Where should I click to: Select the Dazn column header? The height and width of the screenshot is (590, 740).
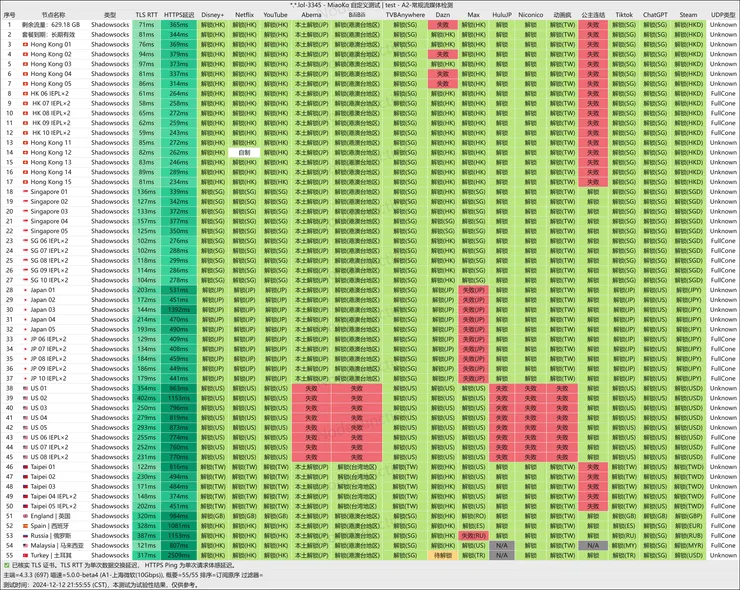coord(443,15)
